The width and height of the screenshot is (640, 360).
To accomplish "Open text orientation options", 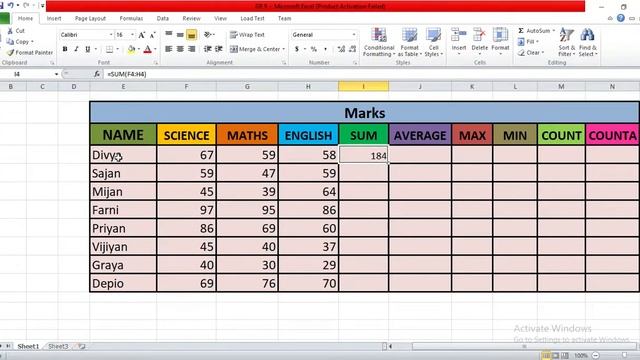I will [209, 35].
